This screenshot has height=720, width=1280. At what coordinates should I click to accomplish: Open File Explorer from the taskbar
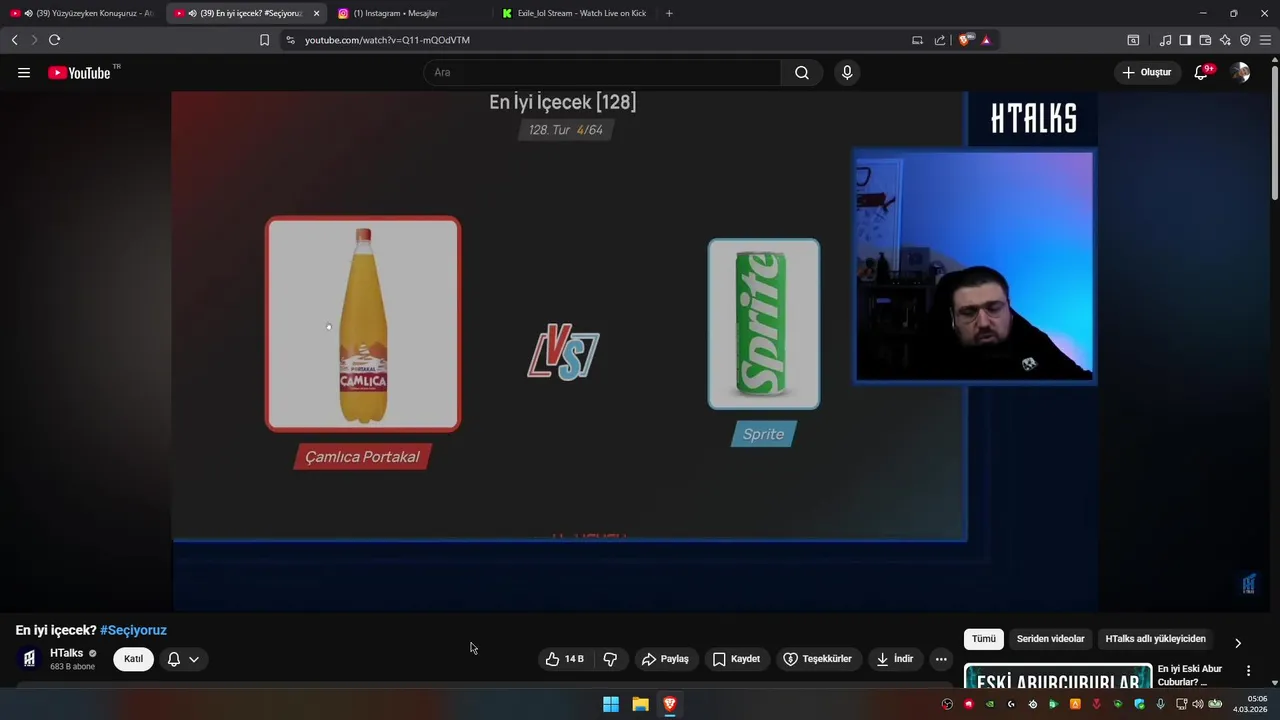[x=640, y=704]
